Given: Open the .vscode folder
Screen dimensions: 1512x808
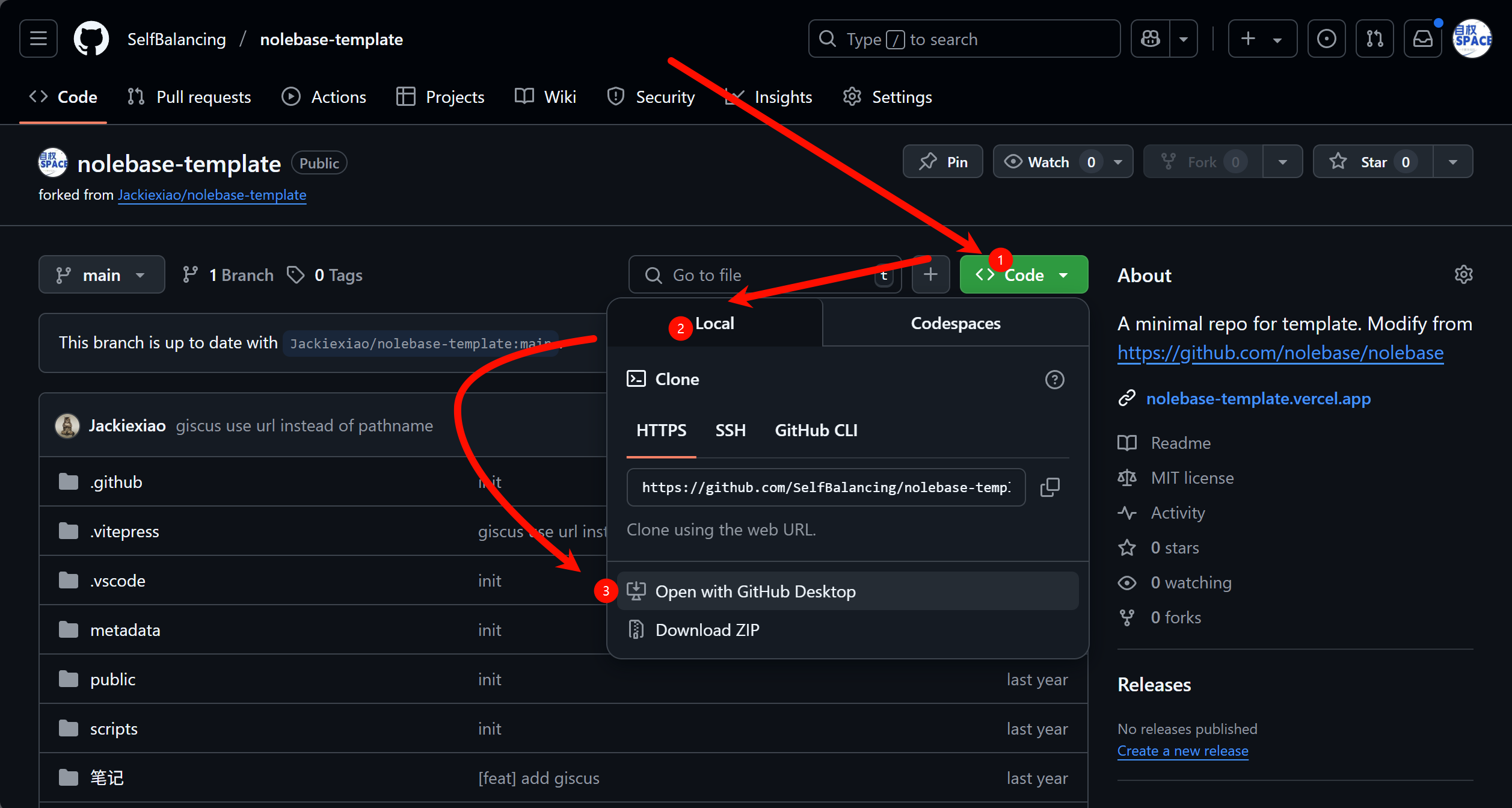Looking at the screenshot, I should click(117, 581).
